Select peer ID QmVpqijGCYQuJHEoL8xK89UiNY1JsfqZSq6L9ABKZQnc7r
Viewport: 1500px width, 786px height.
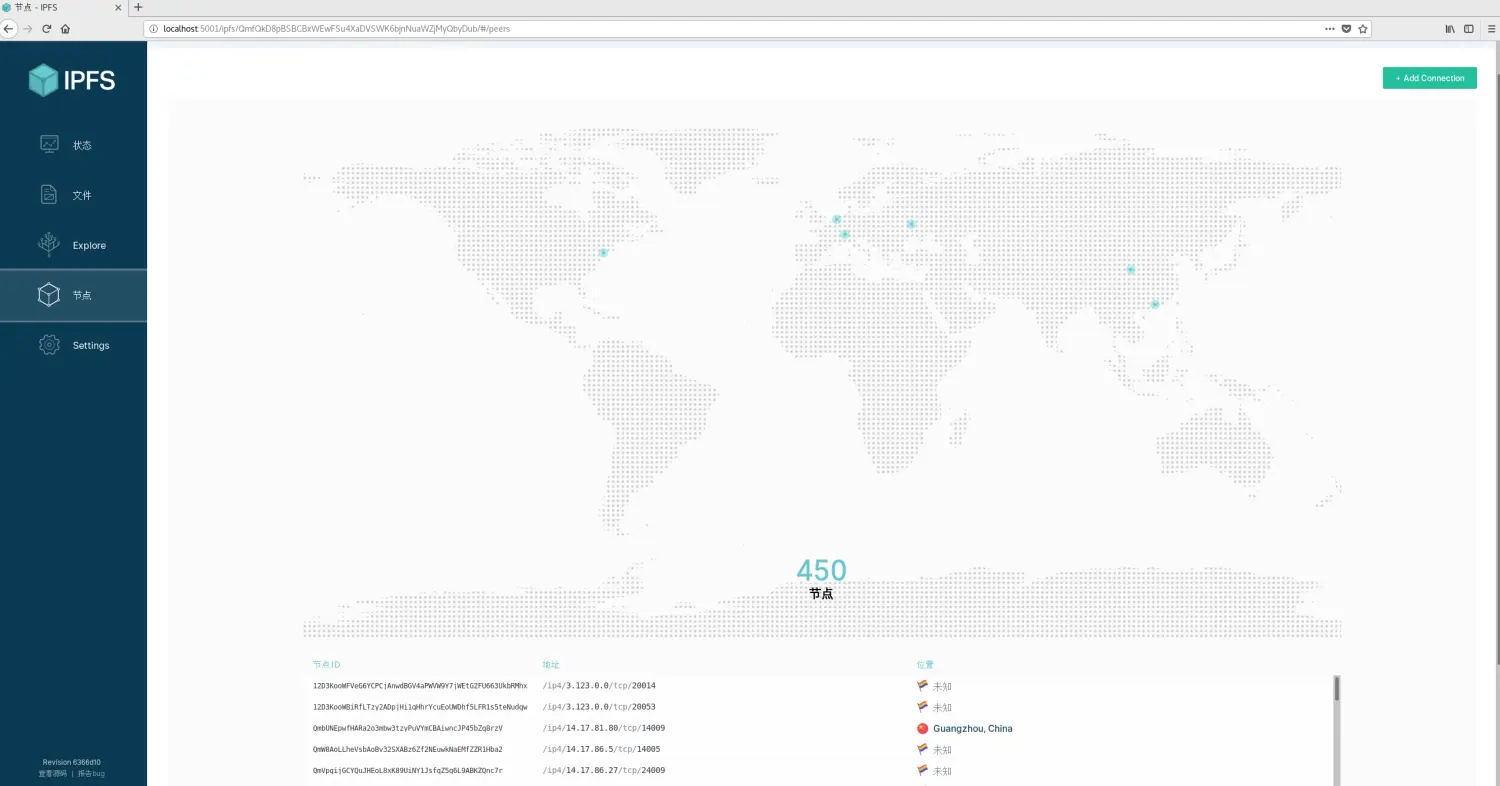coord(408,770)
